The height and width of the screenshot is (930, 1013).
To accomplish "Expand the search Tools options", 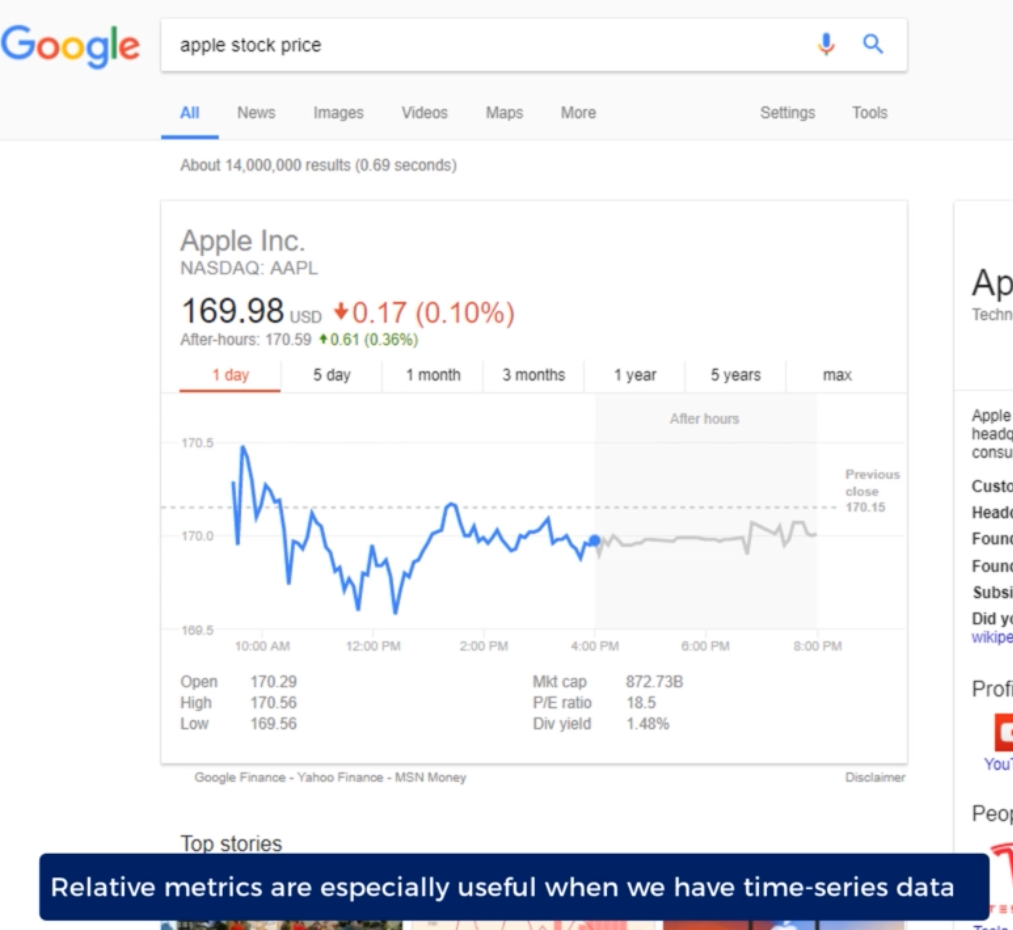I will pyautogui.click(x=869, y=113).
